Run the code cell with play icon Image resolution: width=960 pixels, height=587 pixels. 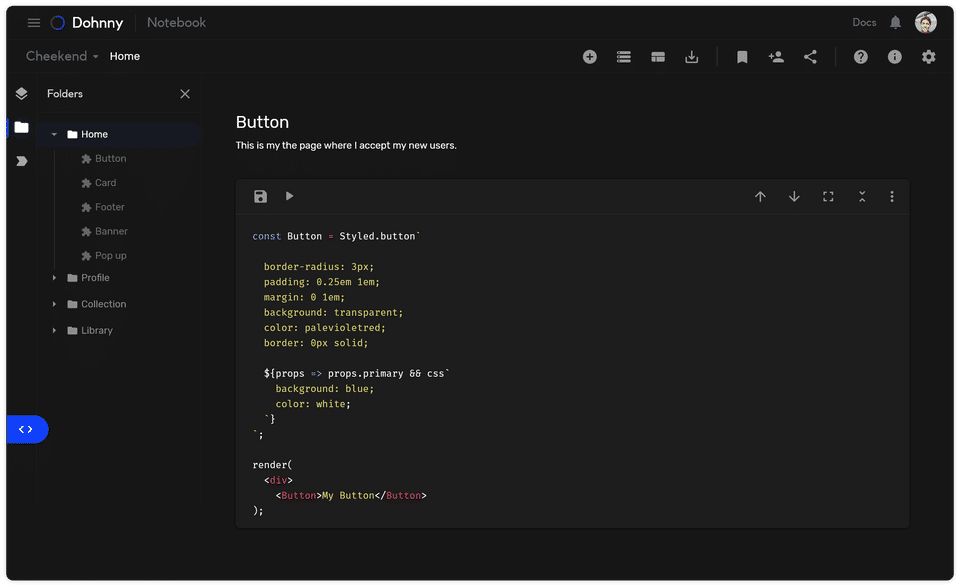point(290,196)
